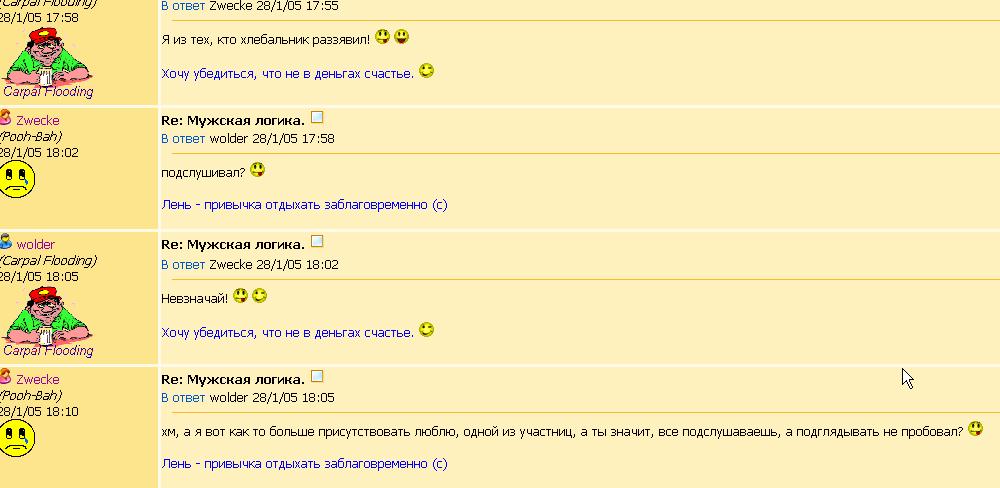Click the gender icon next to wolder's username

tap(6, 241)
